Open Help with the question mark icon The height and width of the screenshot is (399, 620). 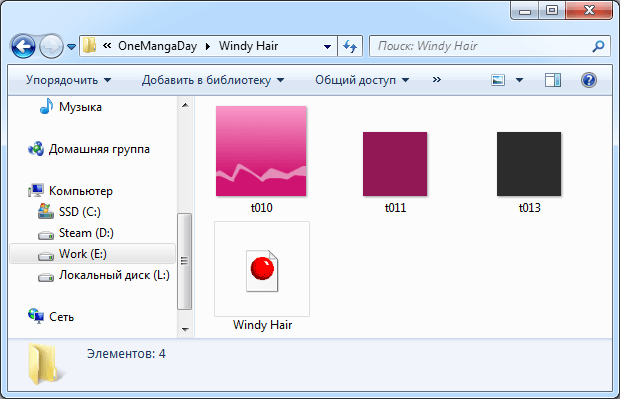click(x=589, y=80)
